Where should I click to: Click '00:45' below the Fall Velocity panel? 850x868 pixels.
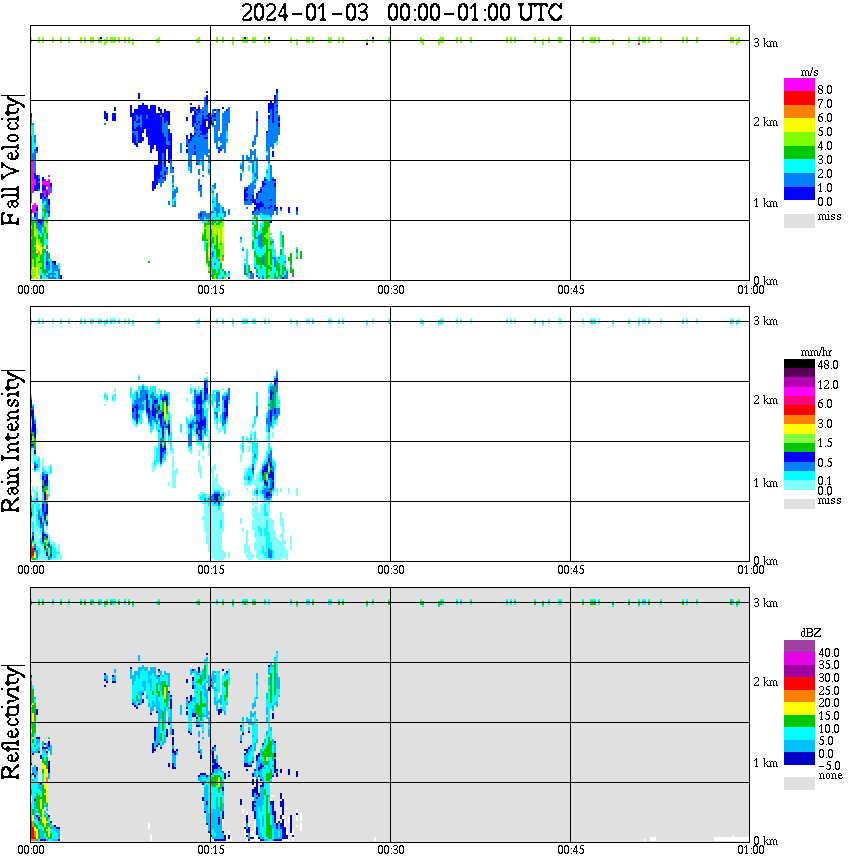[x=571, y=290]
